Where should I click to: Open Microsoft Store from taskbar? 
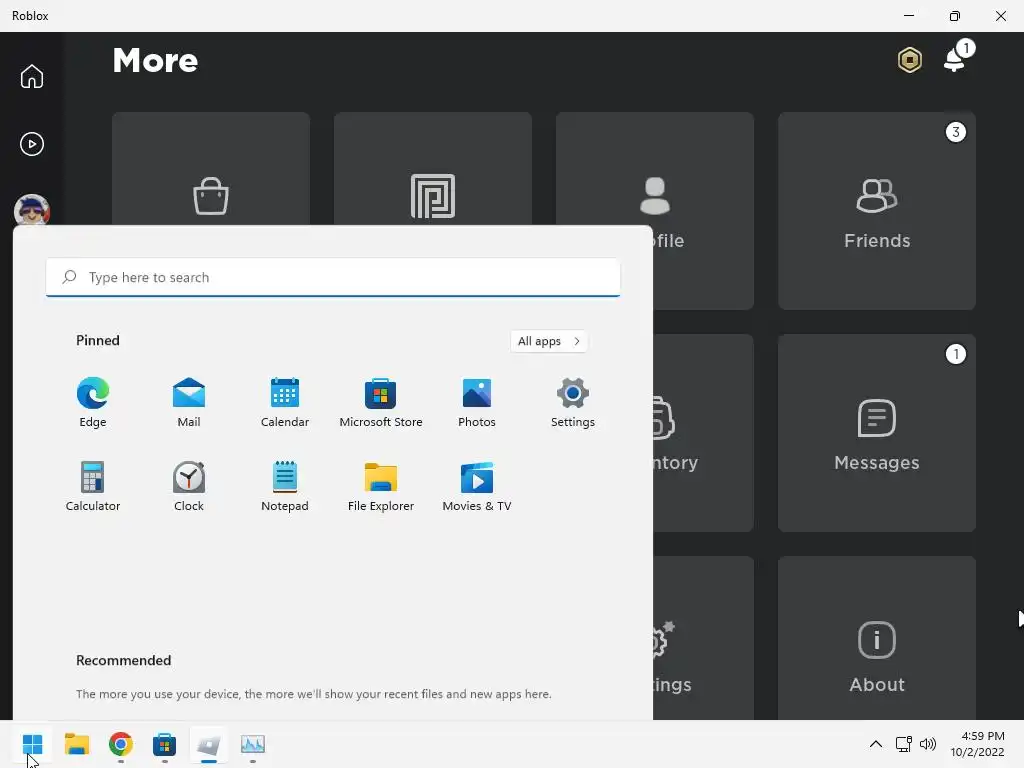165,744
